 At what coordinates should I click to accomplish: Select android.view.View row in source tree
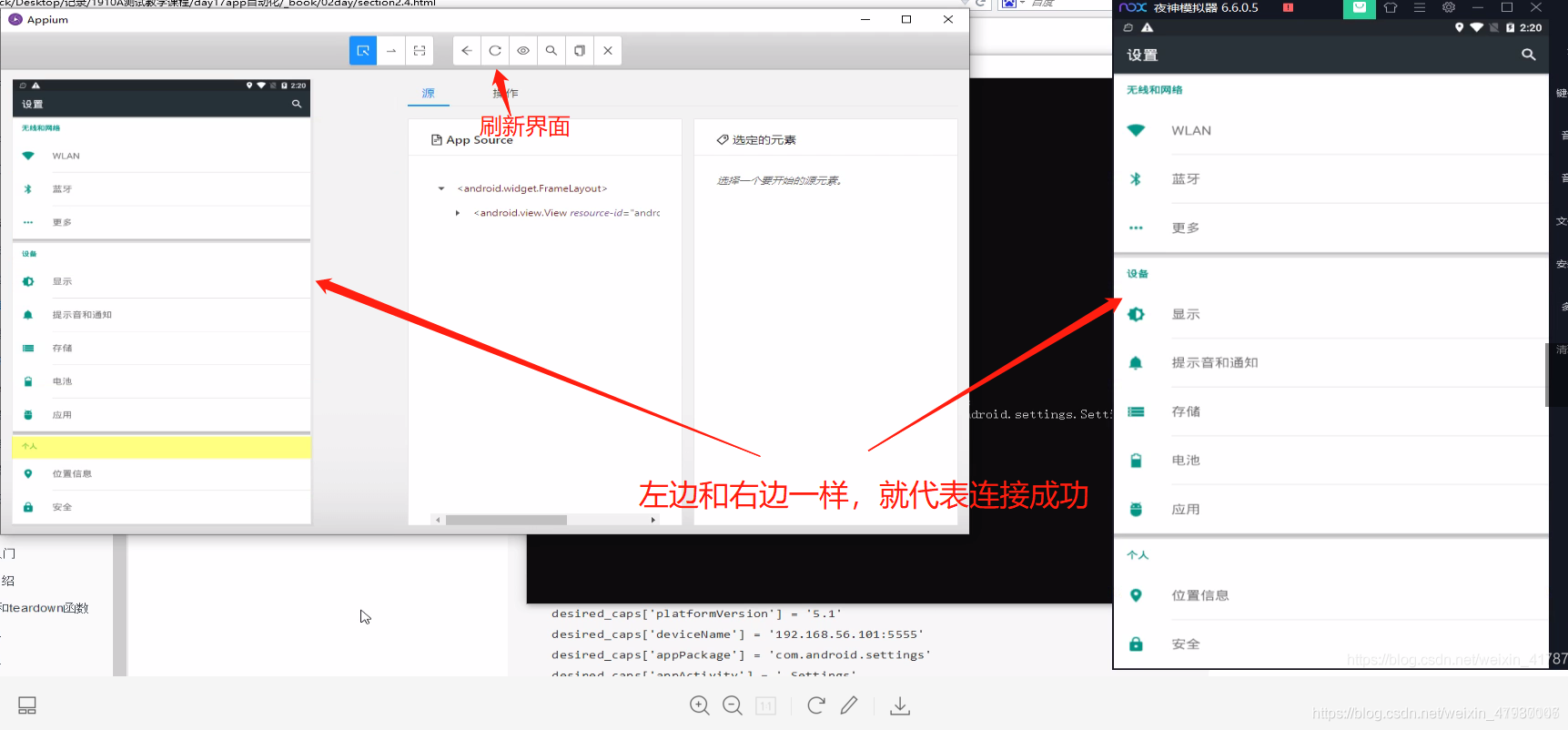pos(566,213)
